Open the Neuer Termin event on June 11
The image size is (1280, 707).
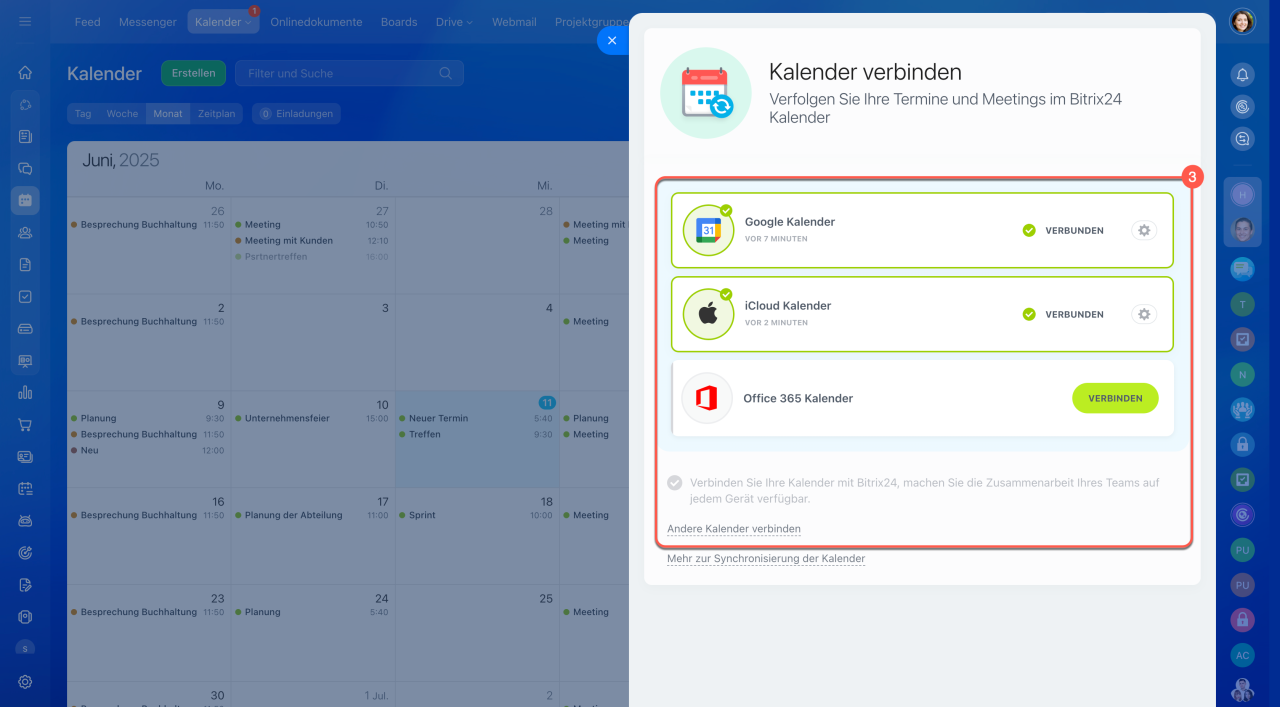[475, 418]
